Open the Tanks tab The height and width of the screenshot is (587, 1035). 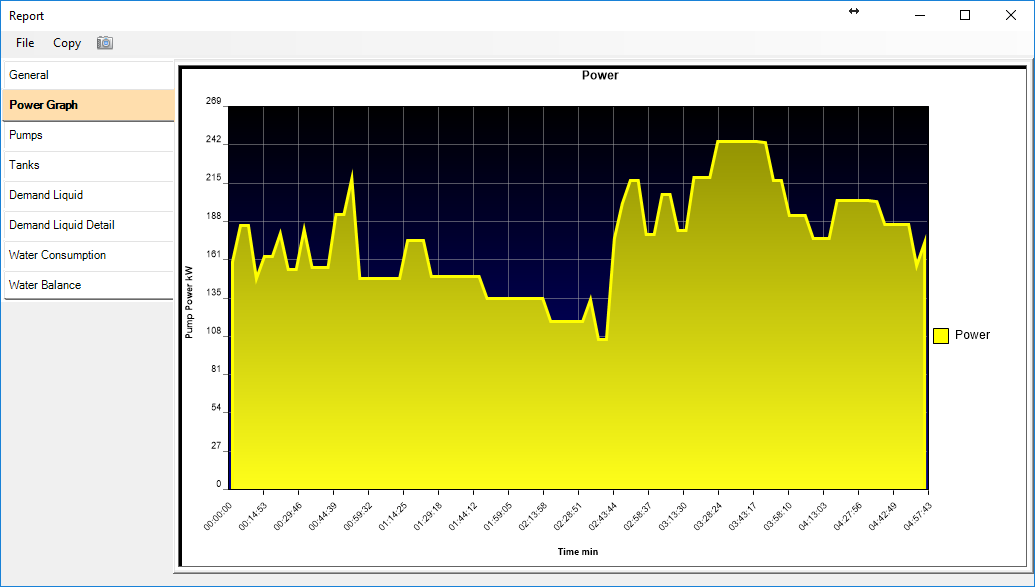coord(88,165)
